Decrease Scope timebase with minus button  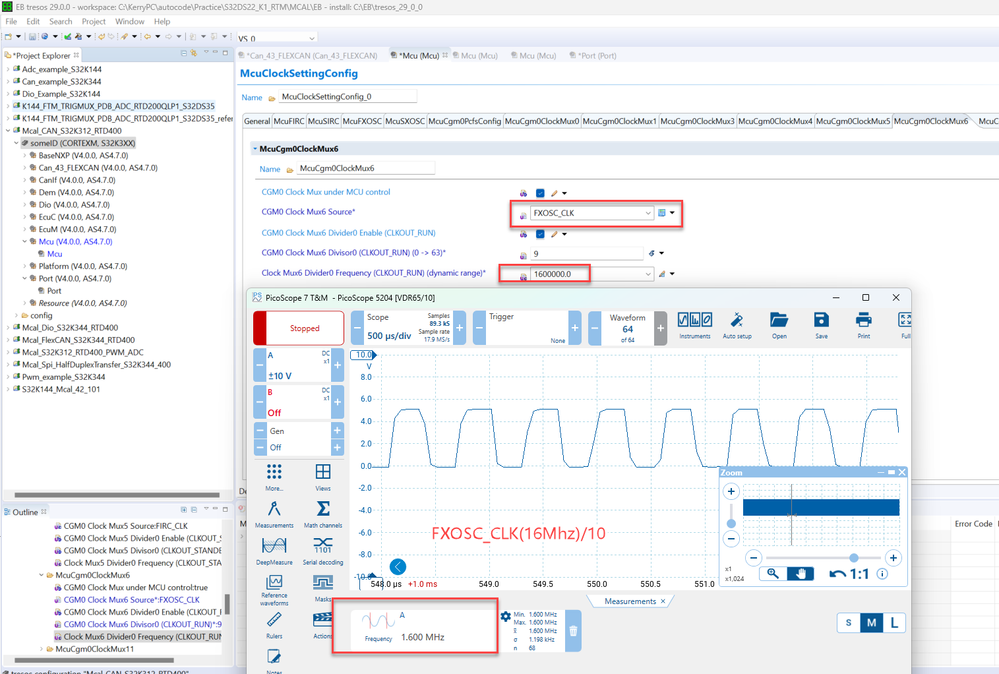(x=357, y=328)
